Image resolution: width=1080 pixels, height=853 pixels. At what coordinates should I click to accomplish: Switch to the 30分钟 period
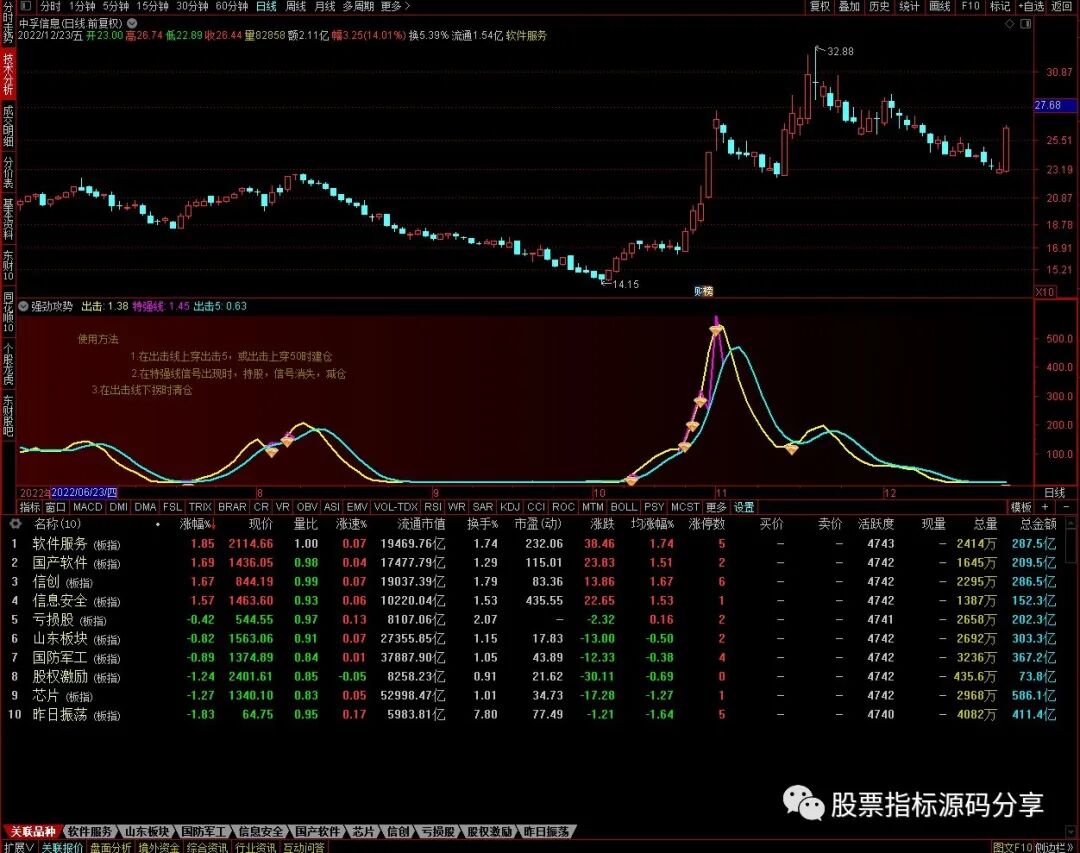(x=192, y=6)
